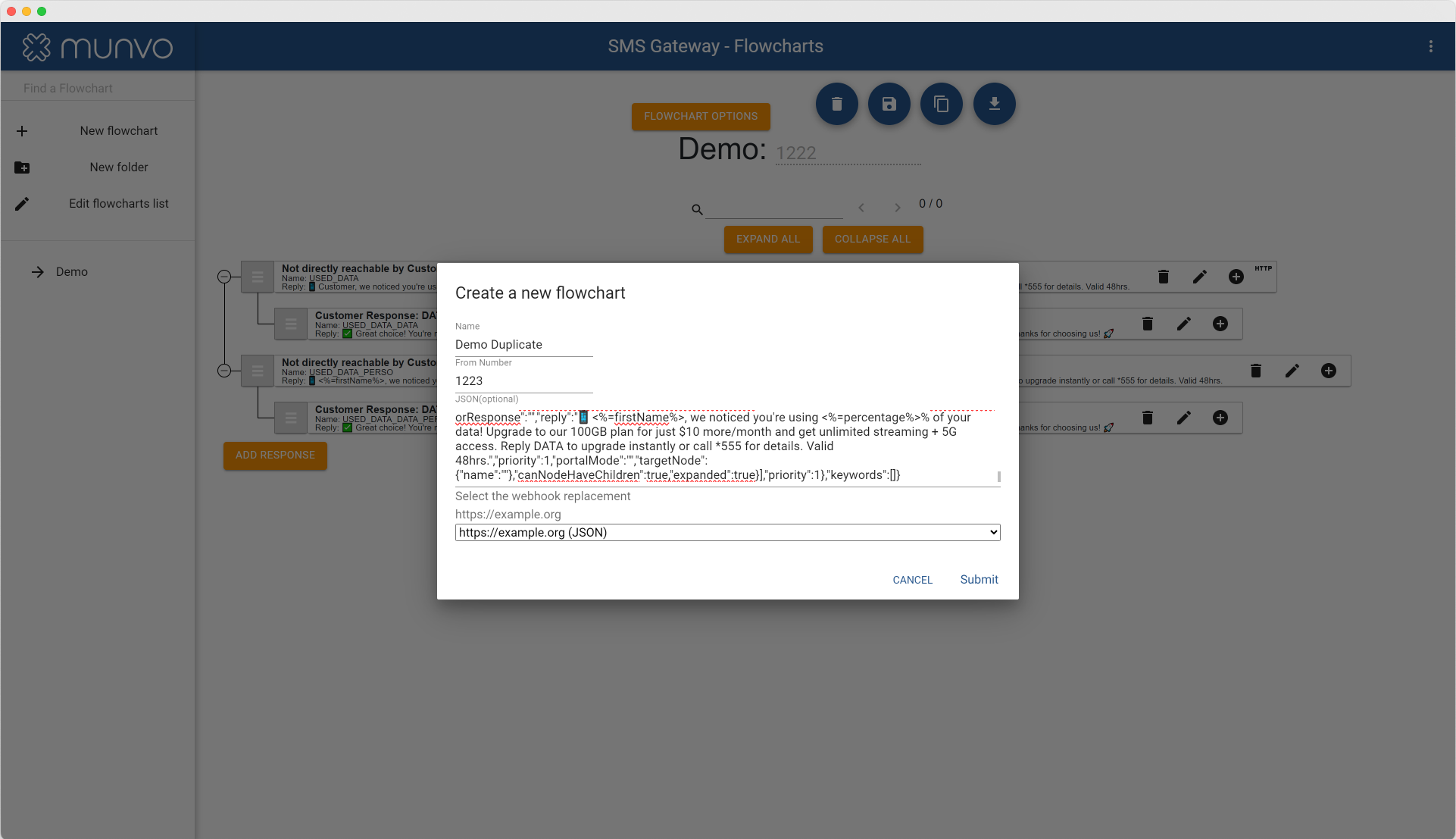Delete the USED_DATA_DATA response node
This screenshot has height=839, width=1456.
pos(1148,324)
